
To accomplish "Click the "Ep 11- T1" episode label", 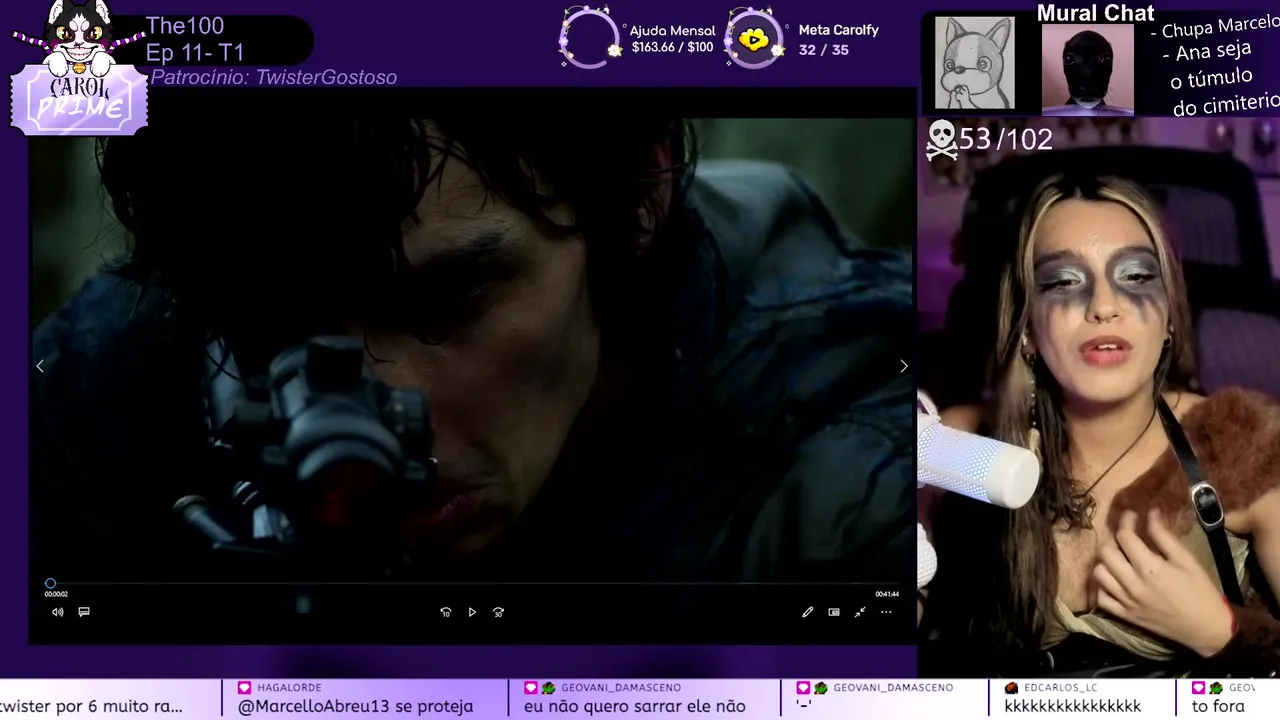I will pyautogui.click(x=195, y=52).
